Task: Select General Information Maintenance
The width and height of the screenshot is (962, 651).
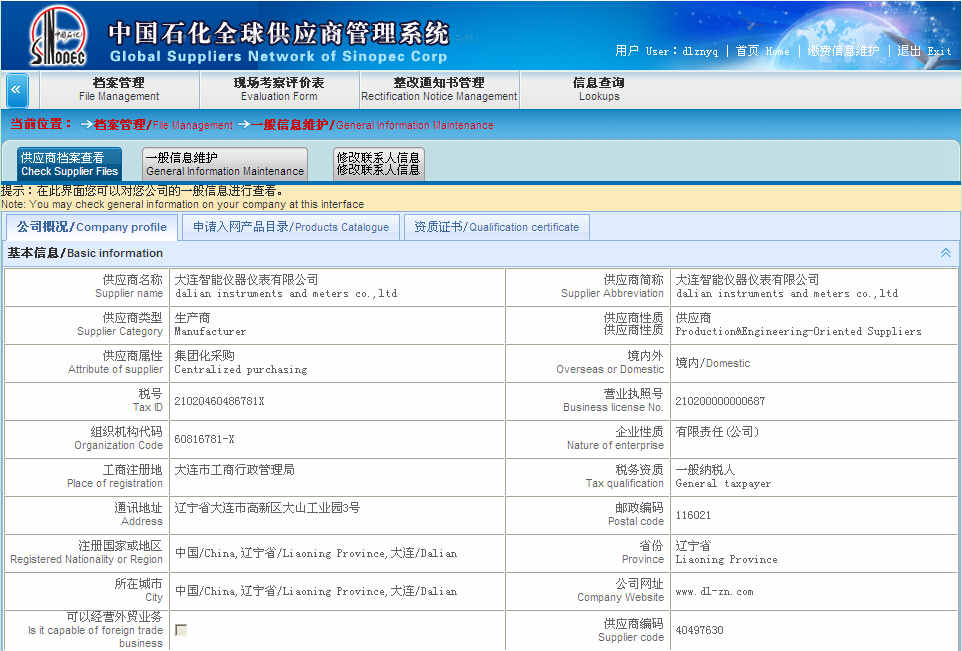Action: point(224,163)
